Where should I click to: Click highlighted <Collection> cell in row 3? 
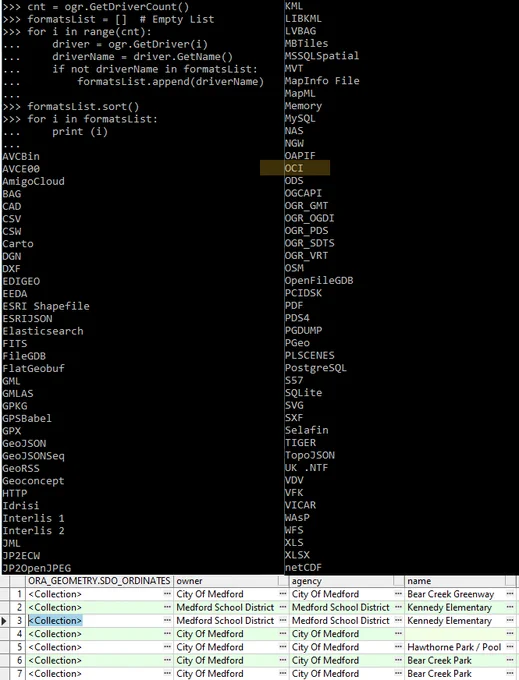(55, 621)
